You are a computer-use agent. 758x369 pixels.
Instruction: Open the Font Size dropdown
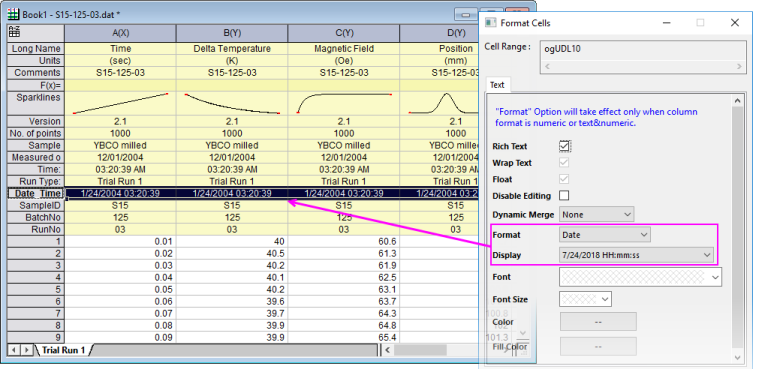pyautogui.click(x=585, y=299)
